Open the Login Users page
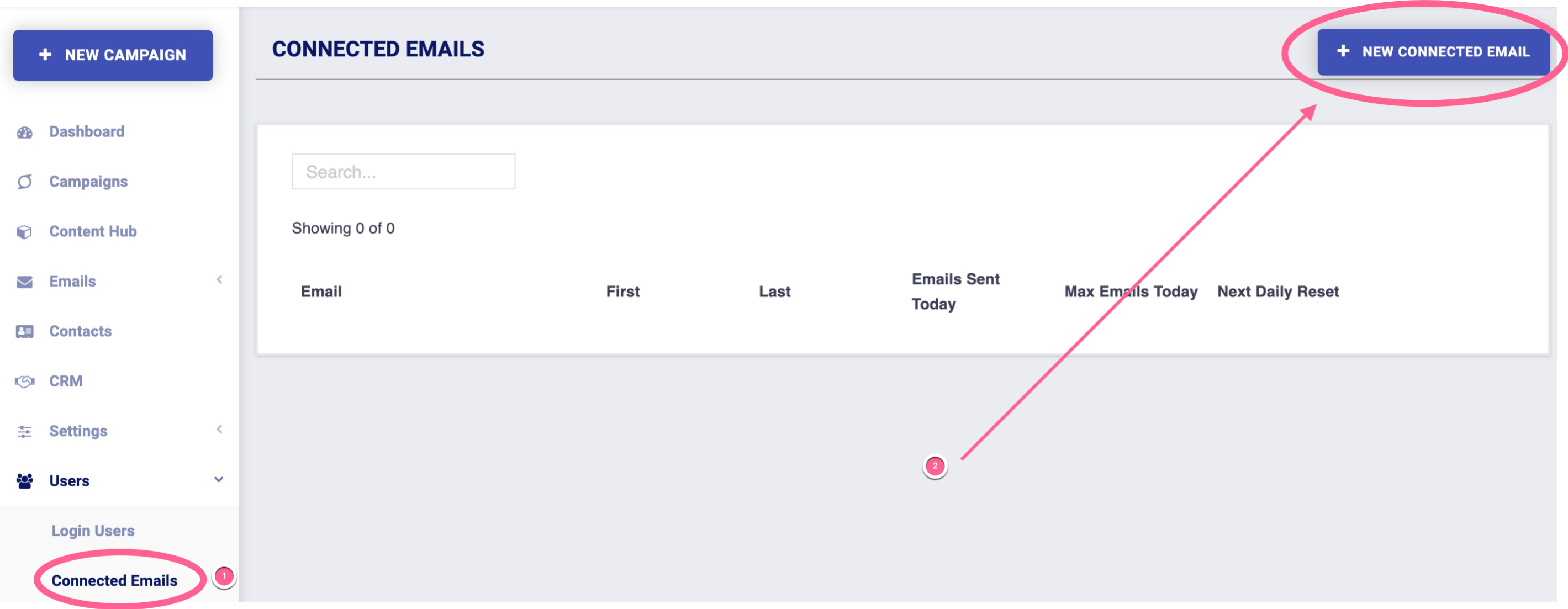This screenshot has width=1568, height=609. pyautogui.click(x=93, y=531)
